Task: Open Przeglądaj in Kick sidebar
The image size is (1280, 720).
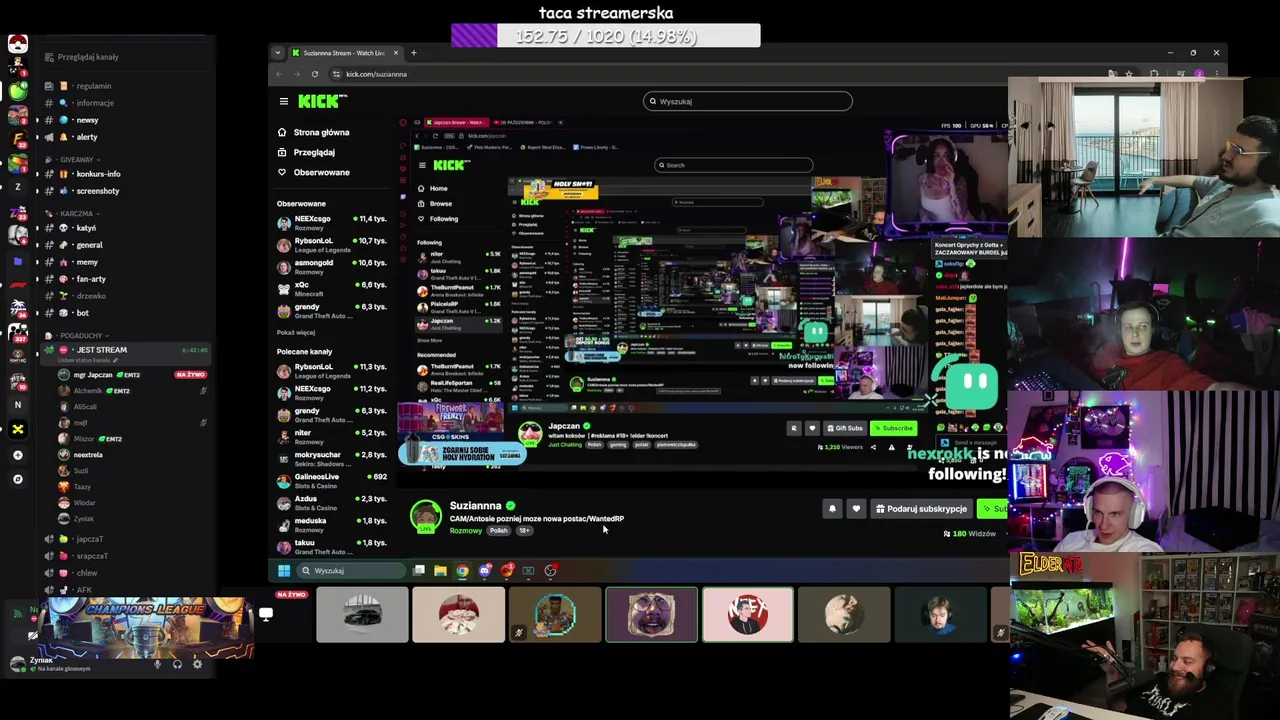Action: (x=306, y=152)
